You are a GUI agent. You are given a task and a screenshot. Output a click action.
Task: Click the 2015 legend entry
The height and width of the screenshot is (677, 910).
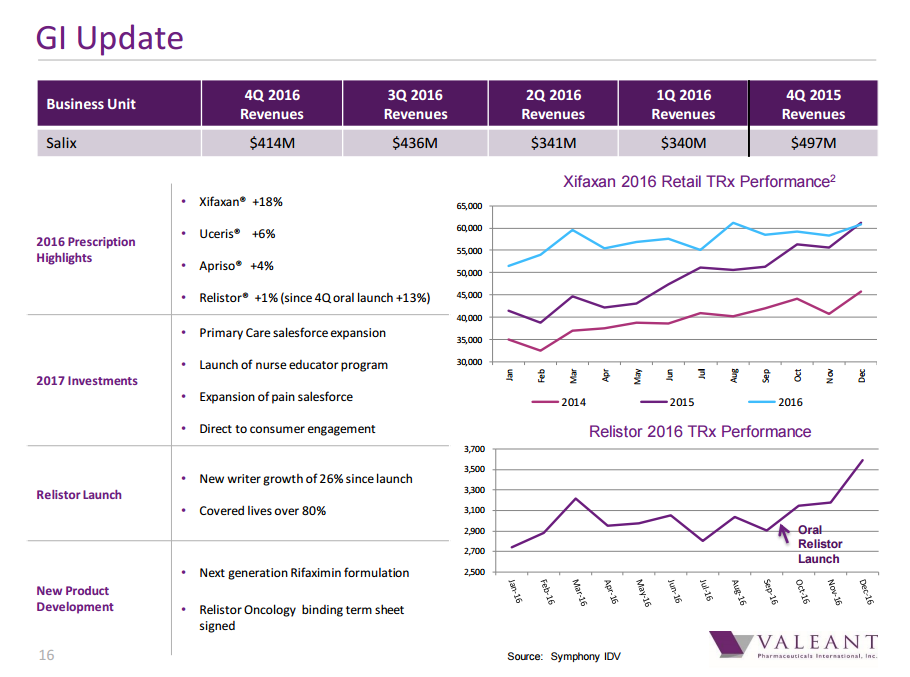pyautogui.click(x=667, y=402)
